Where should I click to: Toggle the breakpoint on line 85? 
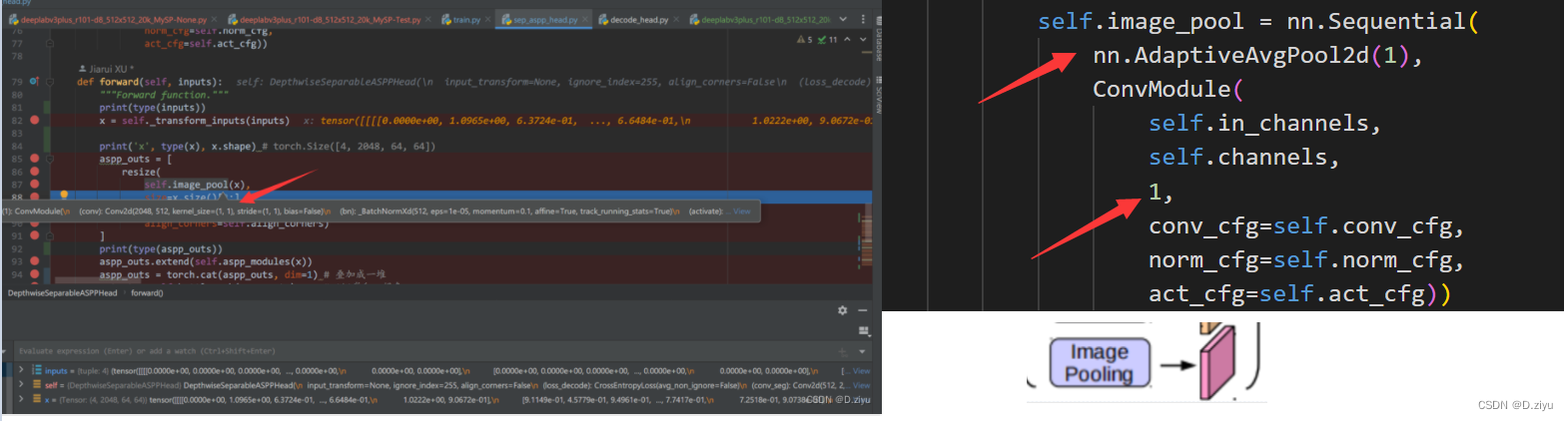35,159
